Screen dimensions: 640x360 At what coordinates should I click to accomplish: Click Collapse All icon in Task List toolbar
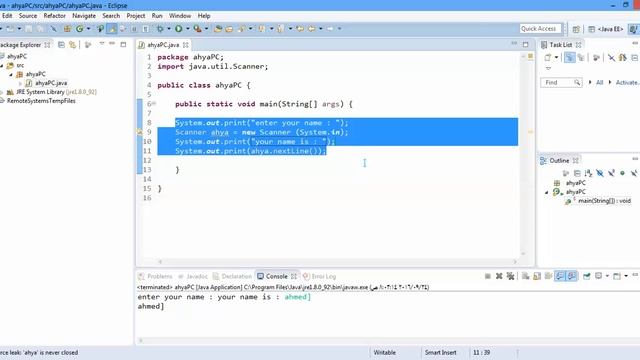click(635, 58)
